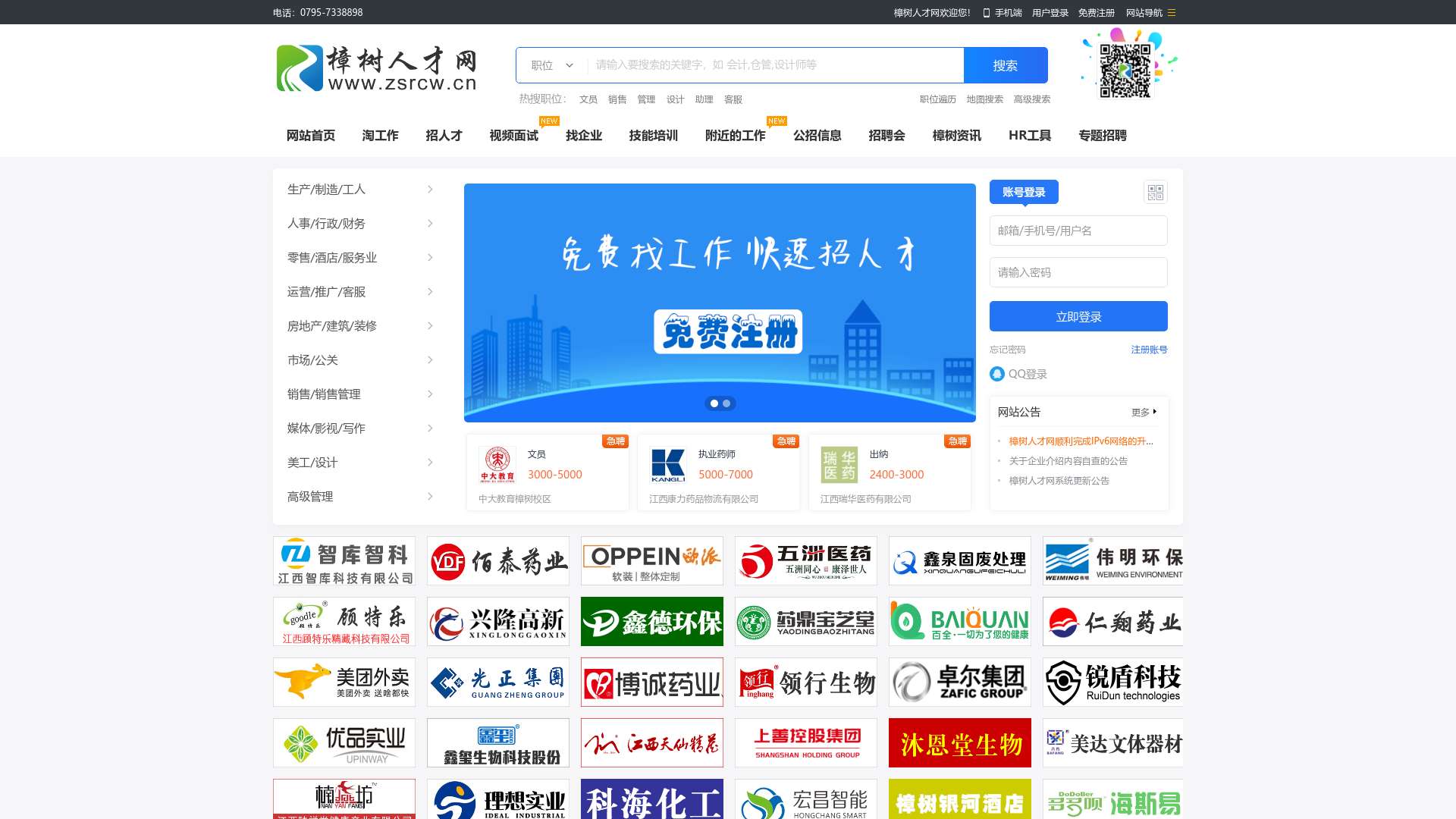
Task: Click the blue 搜索 search button
Action: [x=1006, y=66]
